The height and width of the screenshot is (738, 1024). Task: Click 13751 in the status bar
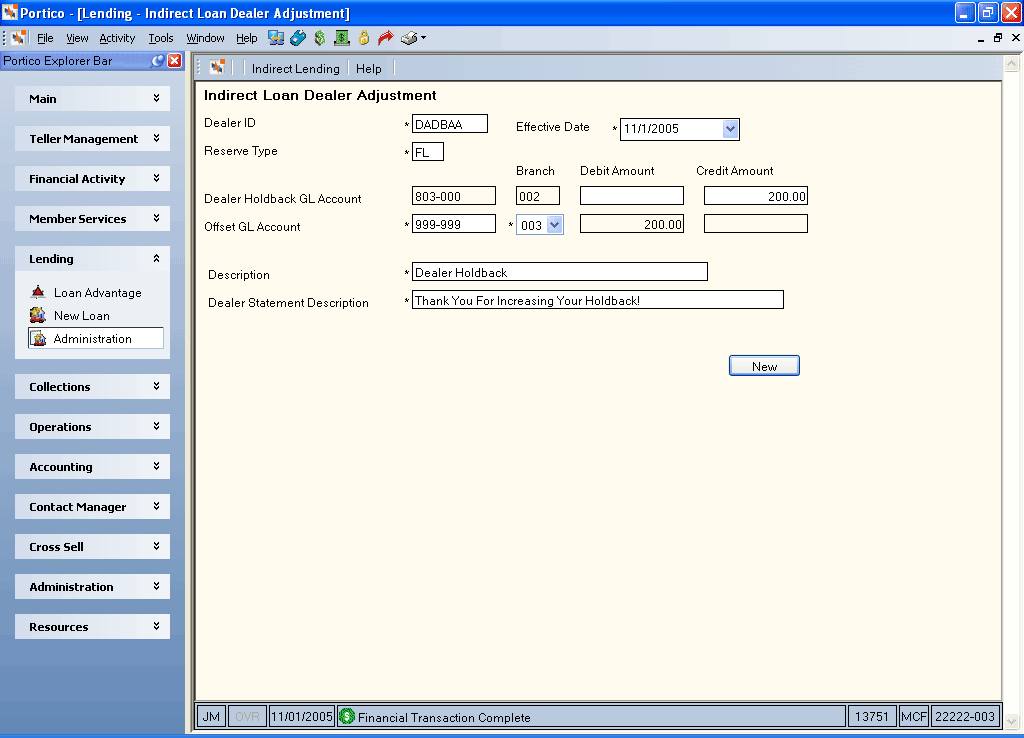tap(871, 716)
